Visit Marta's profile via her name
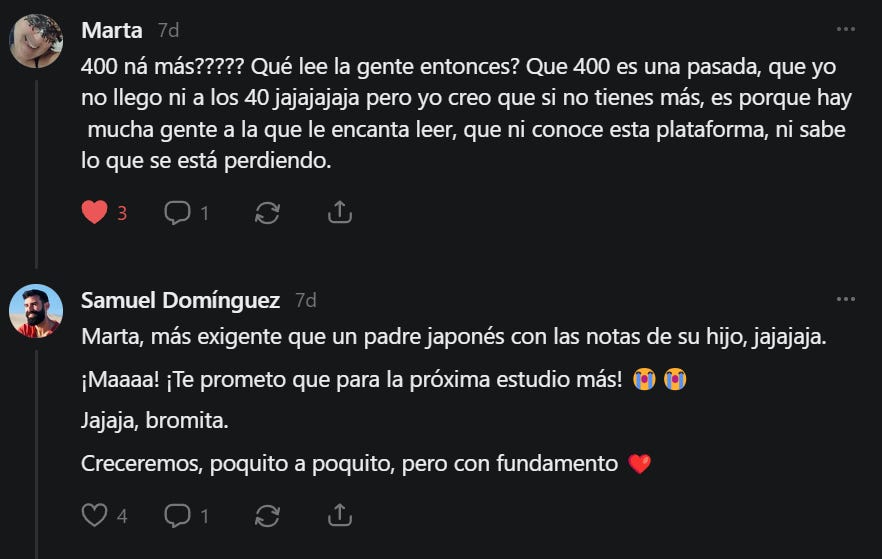The height and width of the screenshot is (559, 882). tap(111, 30)
